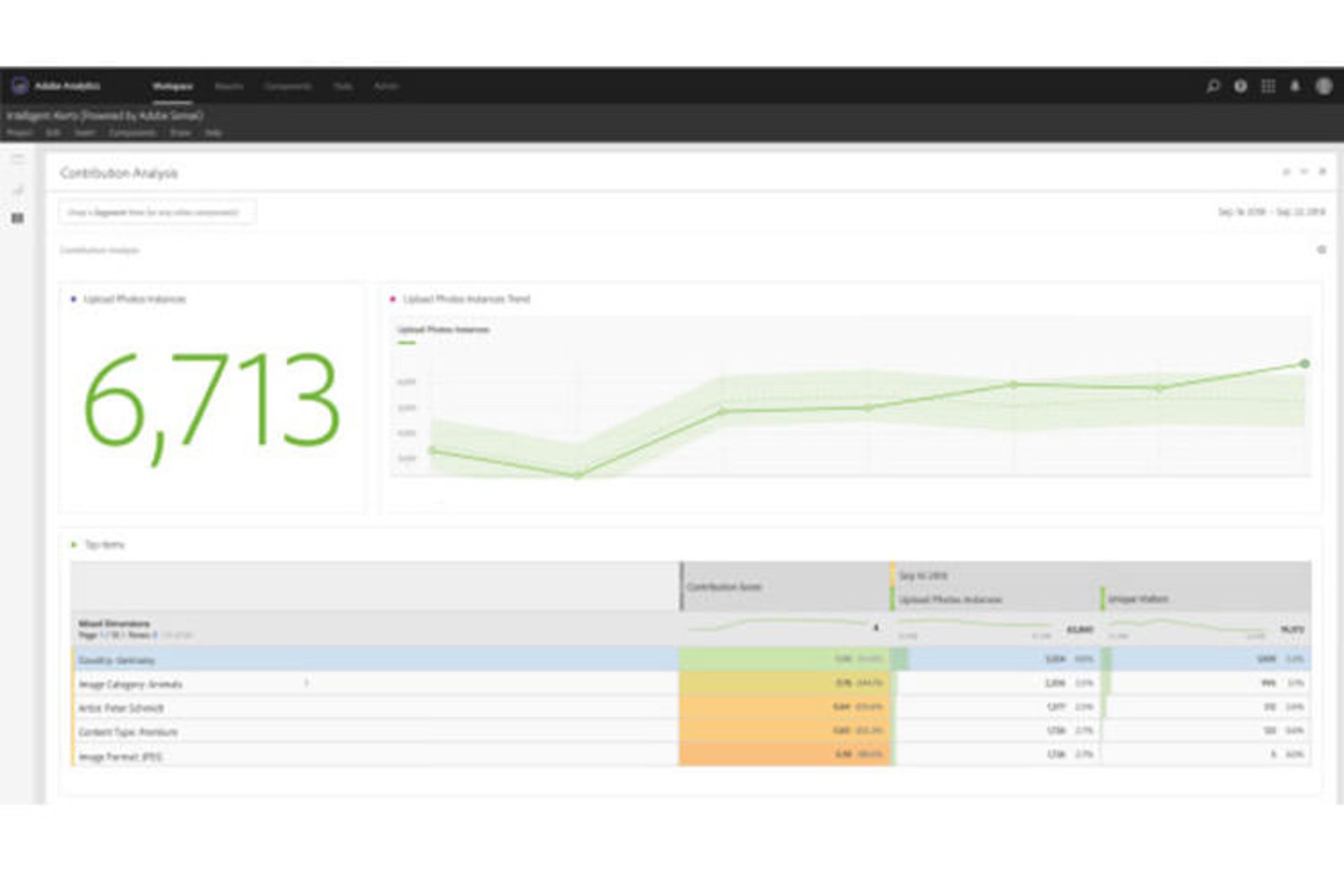Open the Help question-mark icon
1344x896 pixels.
point(1240,85)
